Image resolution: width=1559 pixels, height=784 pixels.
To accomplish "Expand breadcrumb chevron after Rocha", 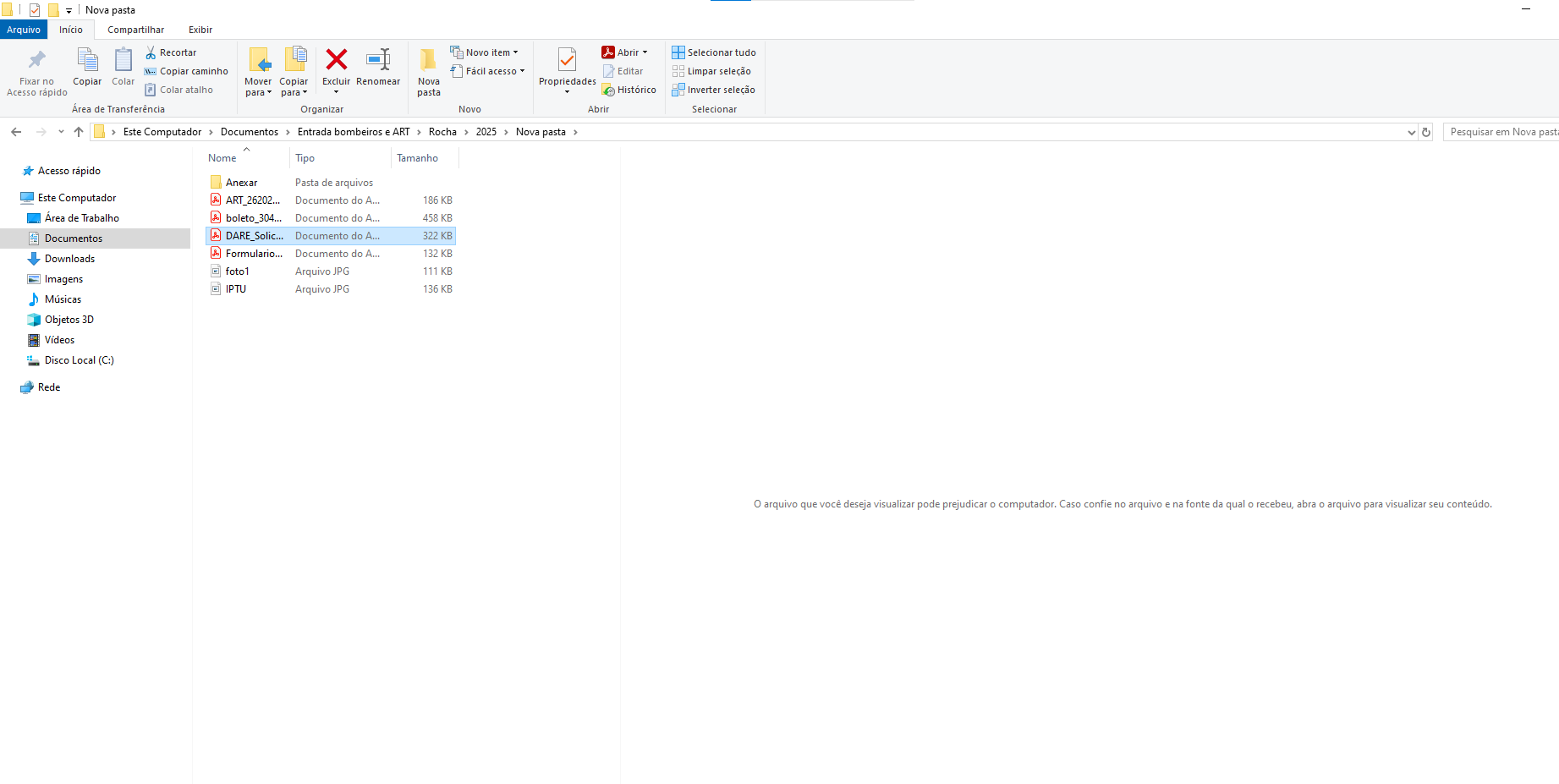I will pos(466,132).
